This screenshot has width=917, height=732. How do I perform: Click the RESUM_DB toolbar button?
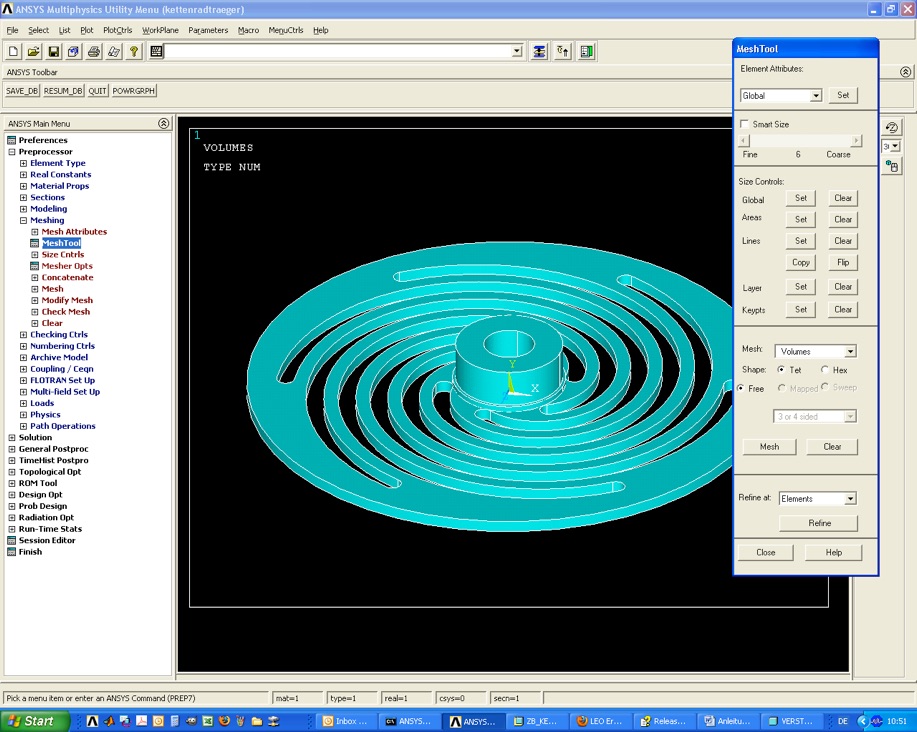pos(63,91)
